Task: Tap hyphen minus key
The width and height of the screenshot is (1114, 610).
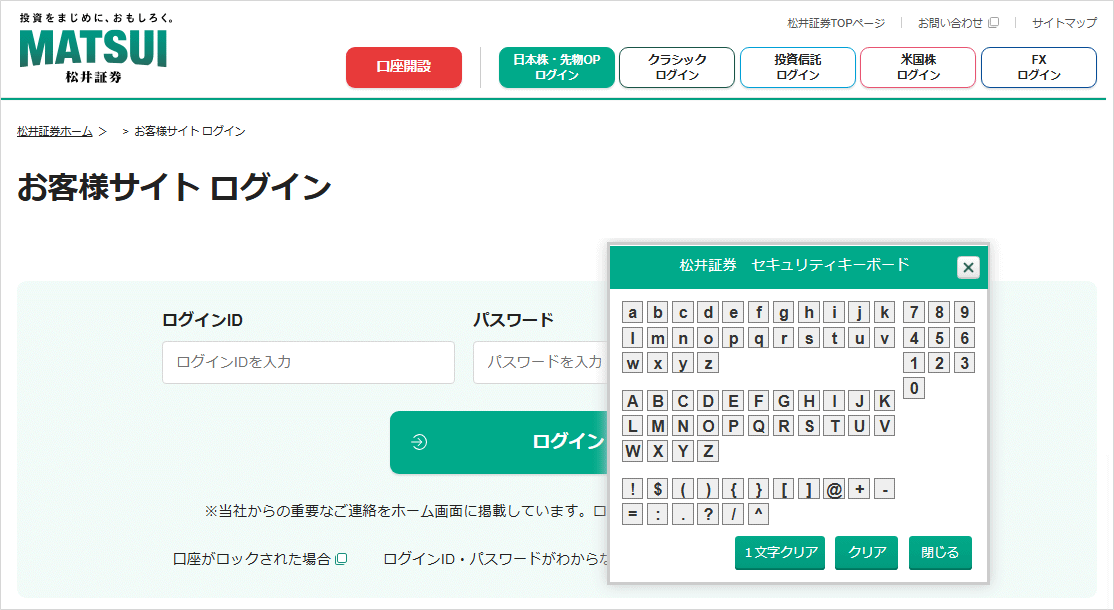Action: click(x=885, y=489)
